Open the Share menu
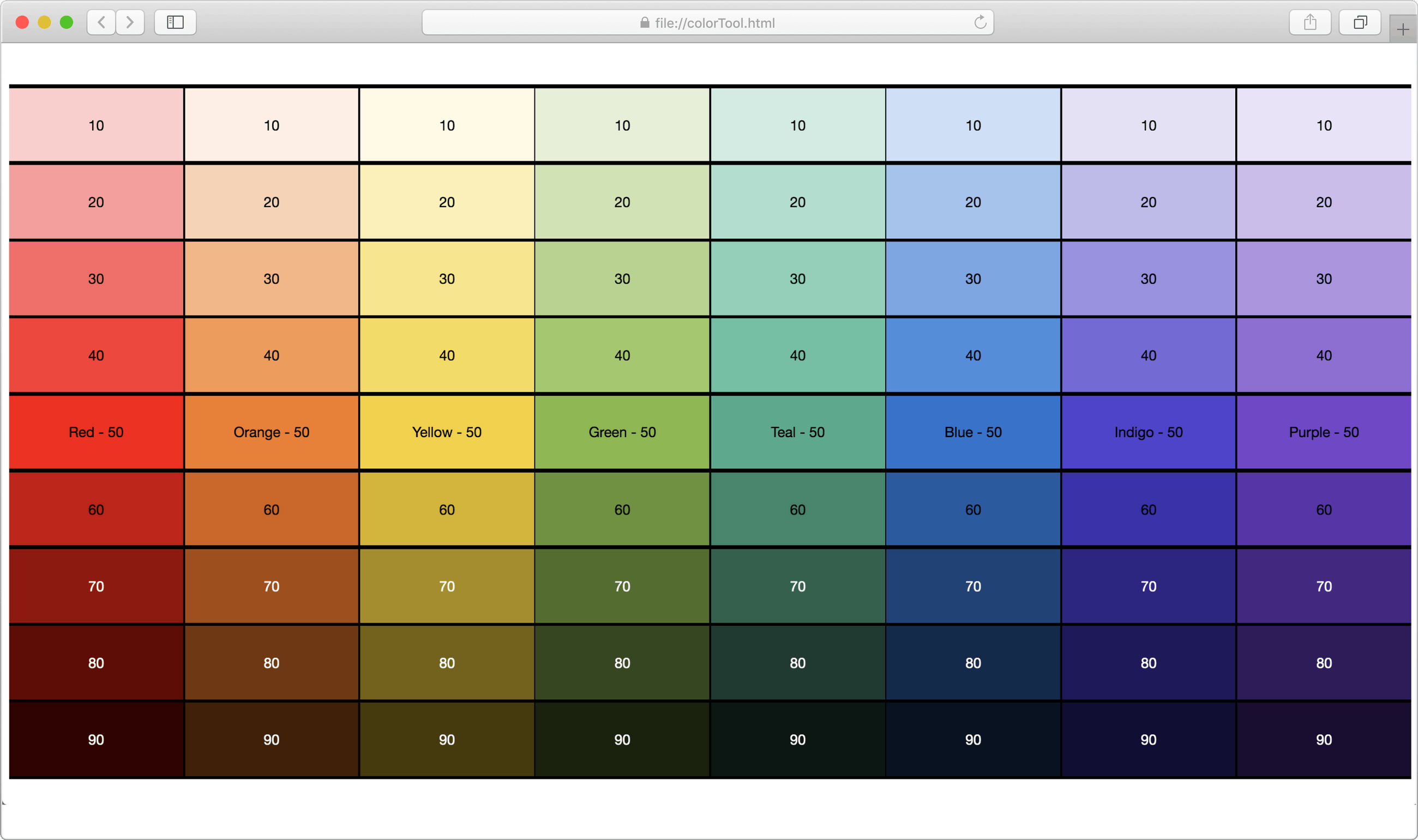Viewport: 1418px width, 840px height. click(x=1310, y=23)
